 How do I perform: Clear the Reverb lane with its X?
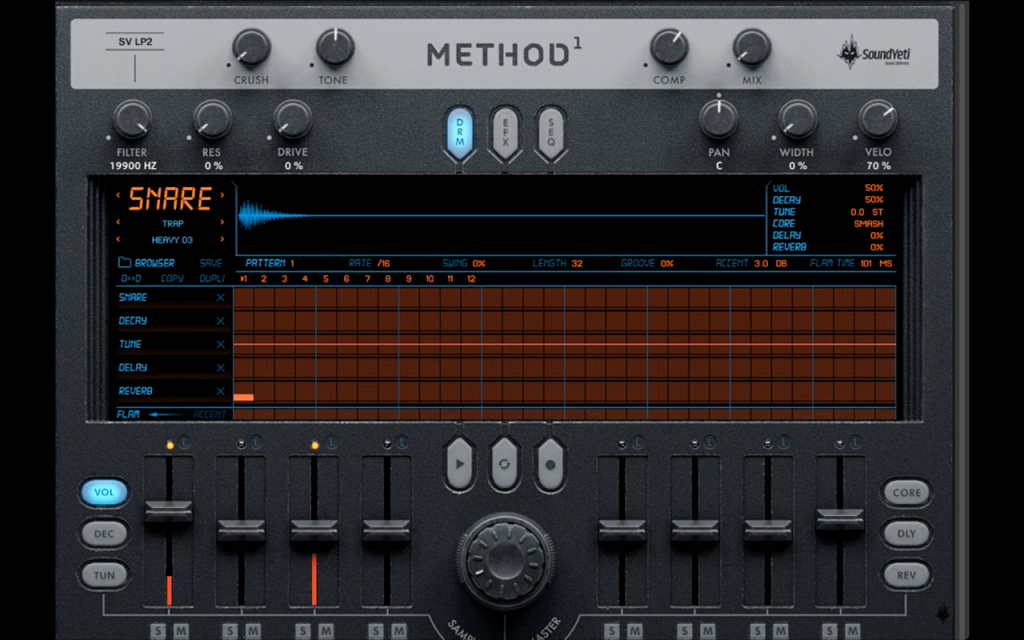point(221,391)
